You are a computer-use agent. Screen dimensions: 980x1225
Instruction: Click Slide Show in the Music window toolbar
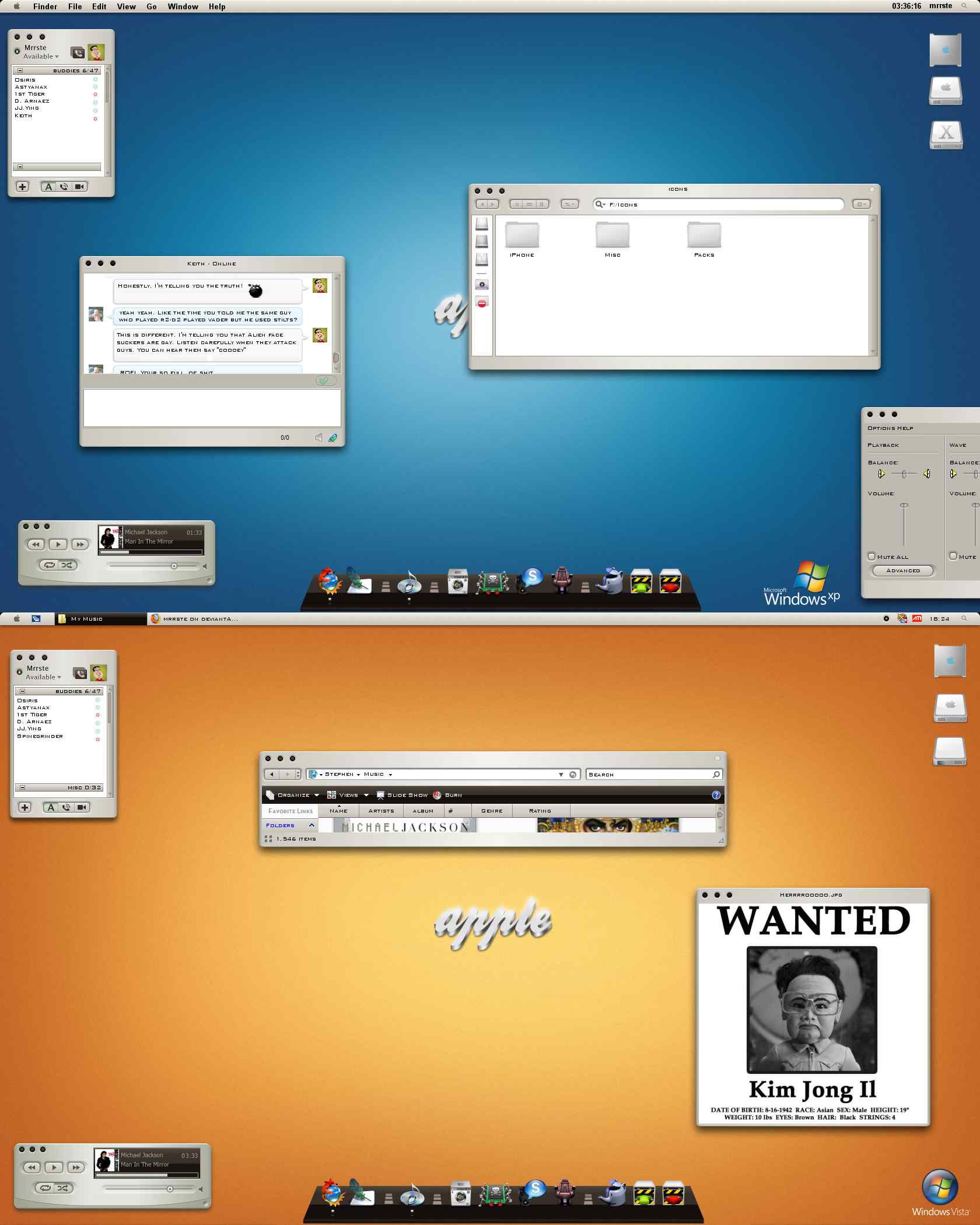(402, 795)
